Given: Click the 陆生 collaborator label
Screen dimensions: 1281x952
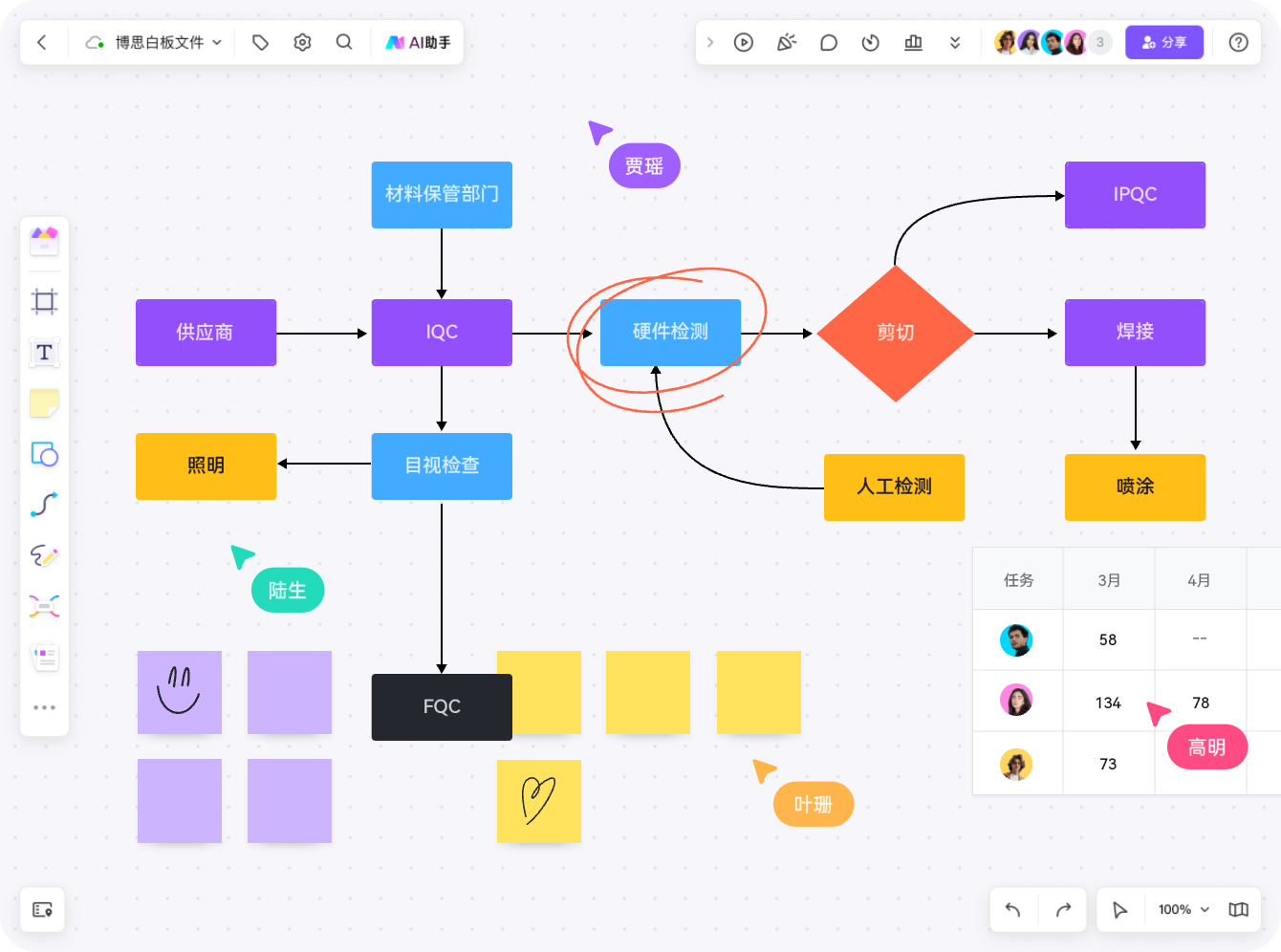Looking at the screenshot, I should tap(288, 591).
